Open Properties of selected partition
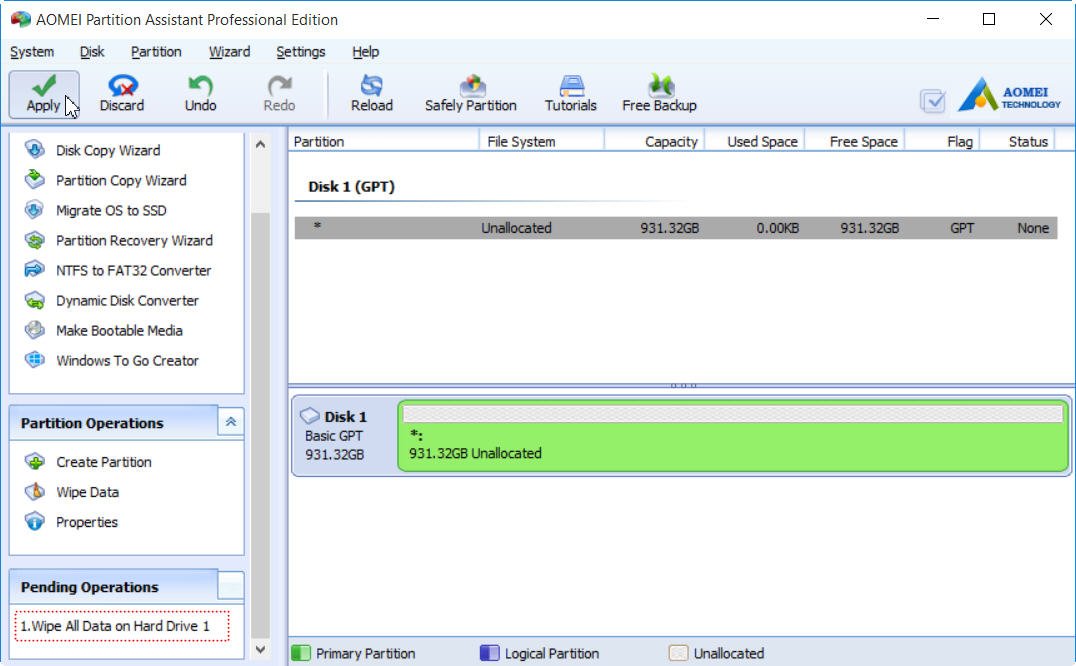1076x666 pixels. [87, 523]
